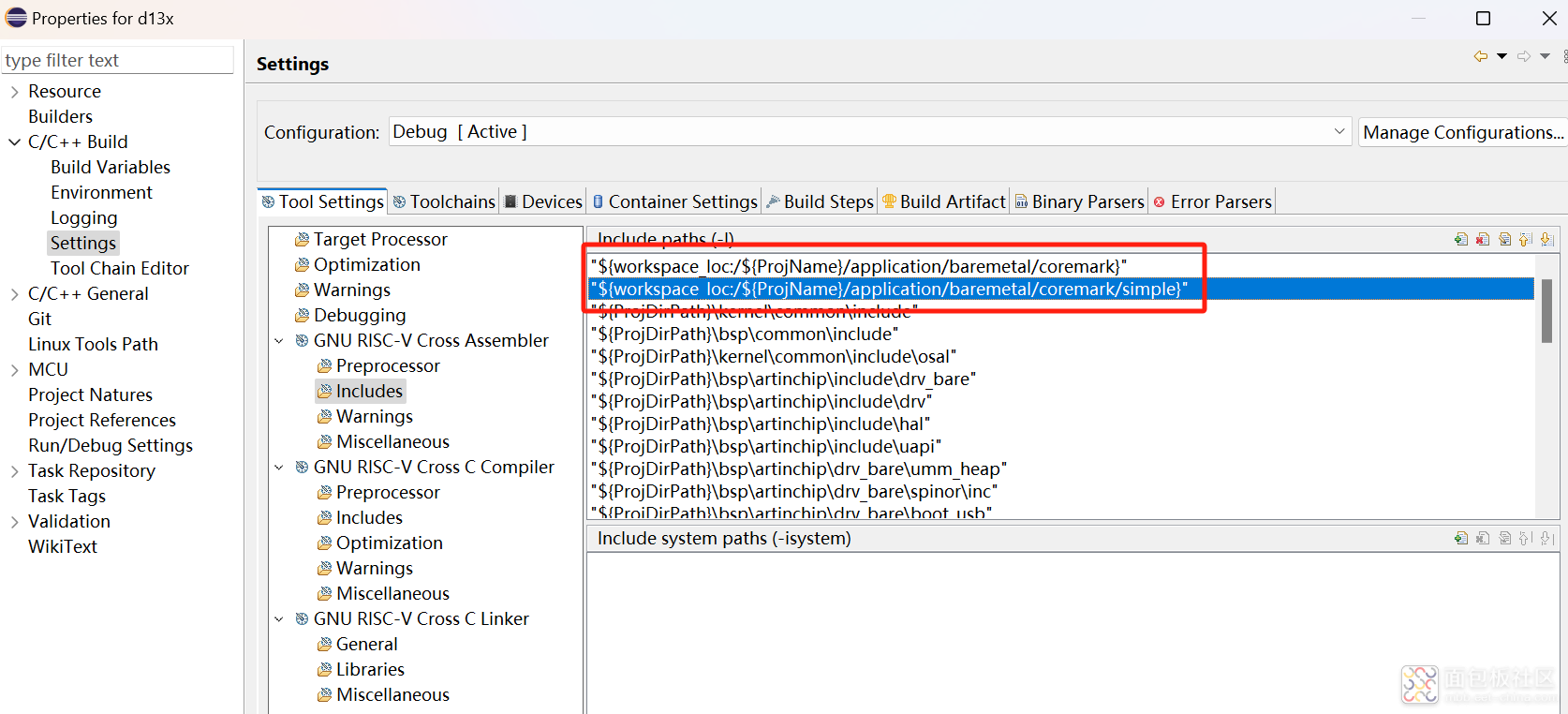Move selected include path down

point(1546,240)
